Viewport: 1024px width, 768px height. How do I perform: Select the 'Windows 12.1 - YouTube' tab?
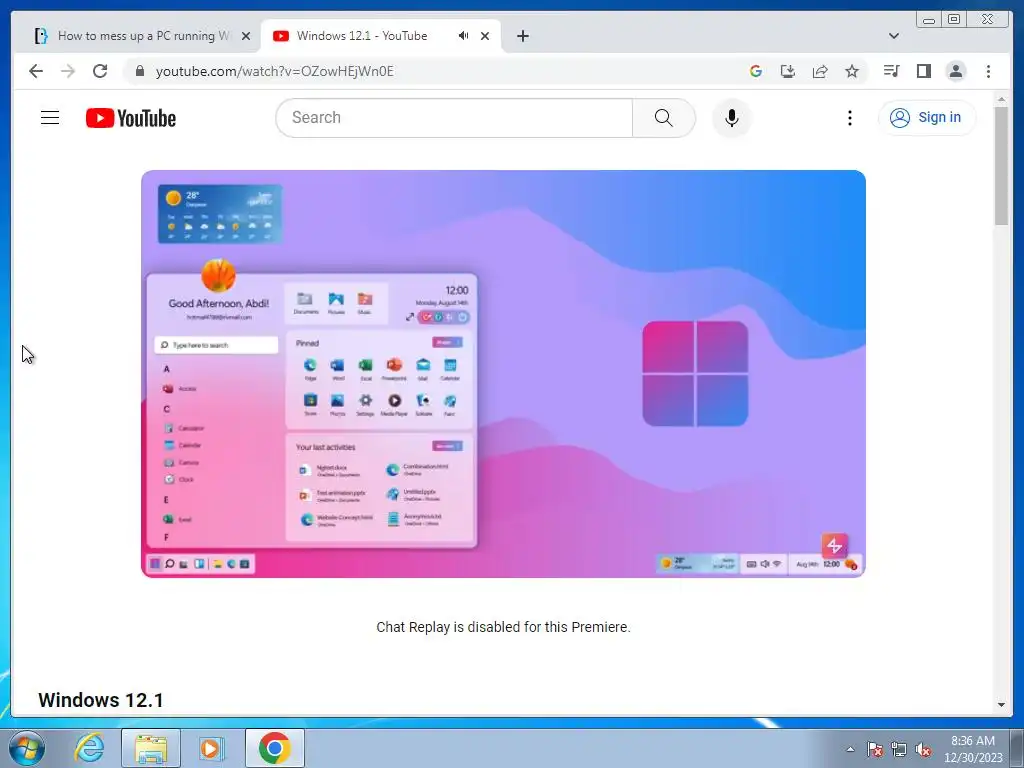point(362,36)
